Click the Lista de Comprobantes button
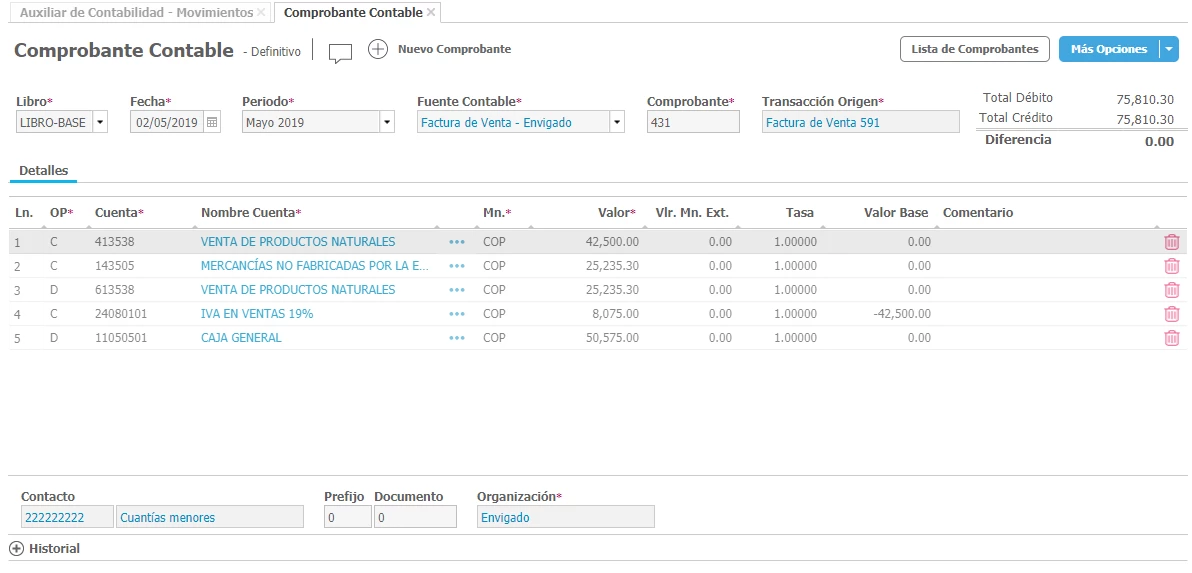The image size is (1192, 573). (x=974, y=49)
